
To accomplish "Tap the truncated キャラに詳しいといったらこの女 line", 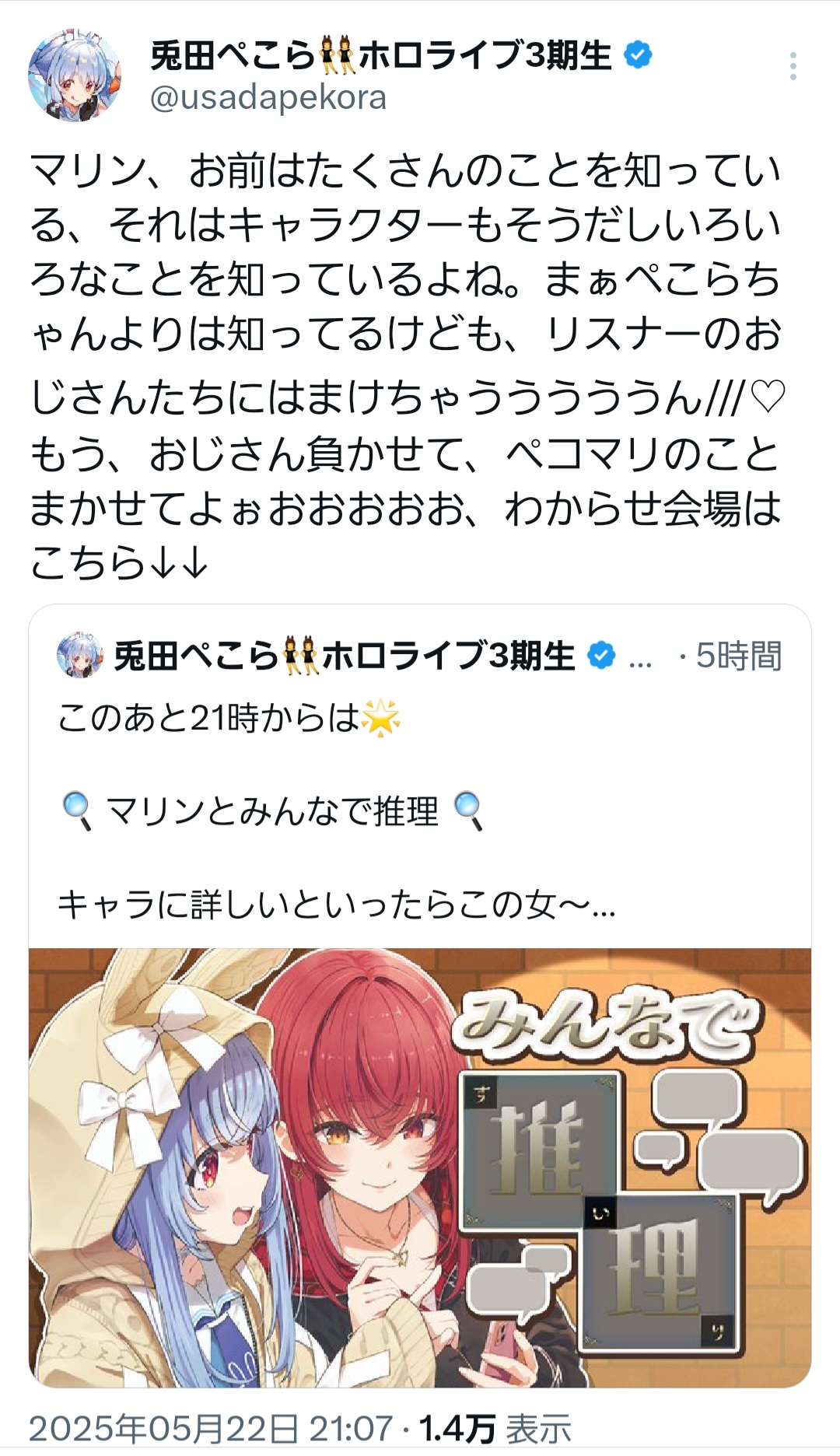I will [x=337, y=905].
